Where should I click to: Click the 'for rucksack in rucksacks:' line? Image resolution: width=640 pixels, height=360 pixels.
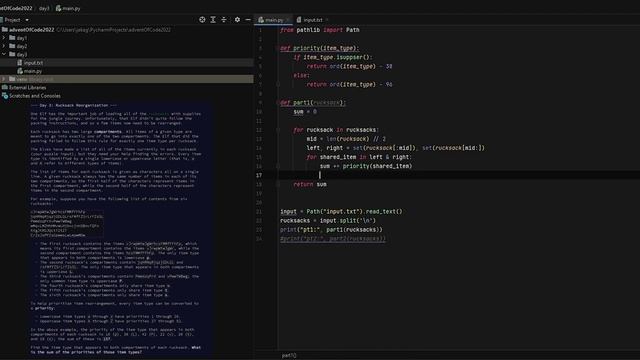336,130
